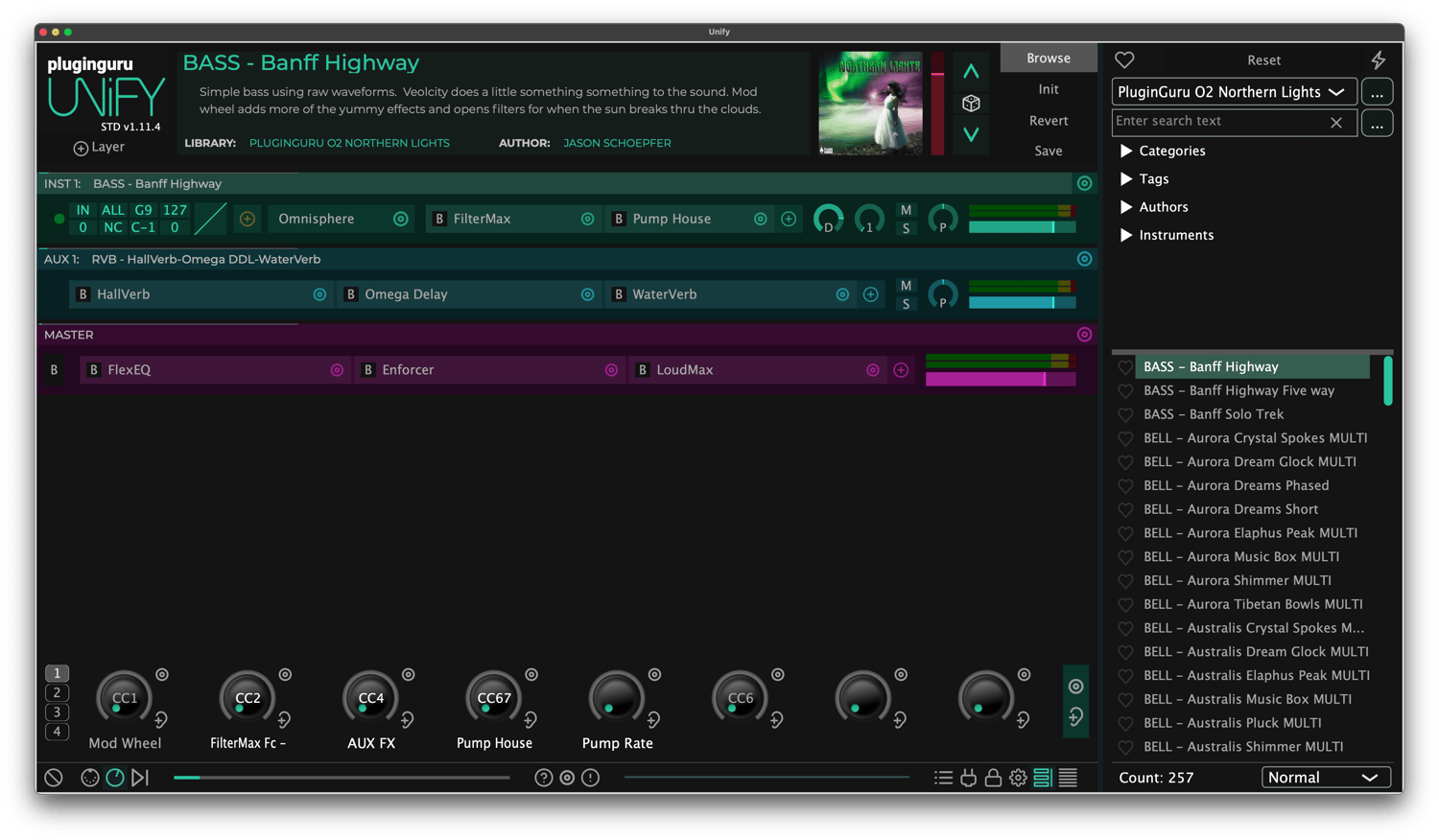The height and width of the screenshot is (840, 1439).
Task: Open settings with the gear icon
Action: (1018, 778)
